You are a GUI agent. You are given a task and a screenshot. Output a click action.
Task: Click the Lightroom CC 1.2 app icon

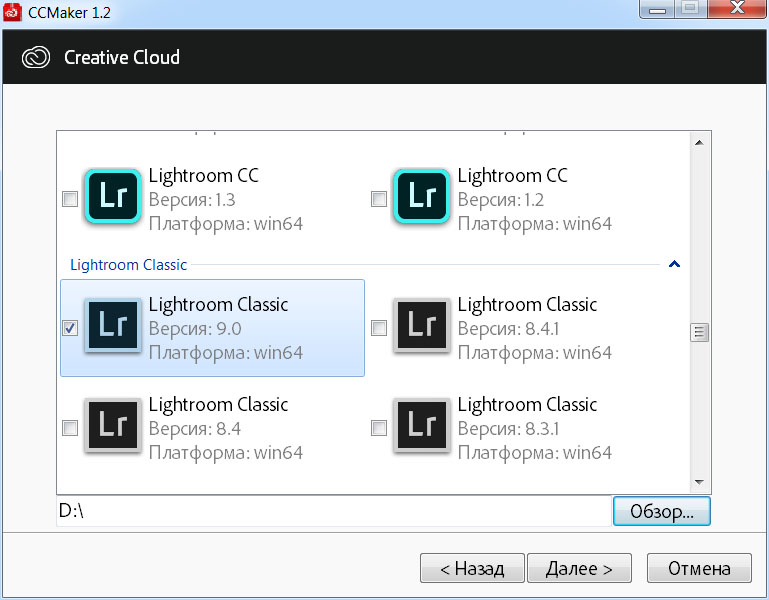pos(422,196)
